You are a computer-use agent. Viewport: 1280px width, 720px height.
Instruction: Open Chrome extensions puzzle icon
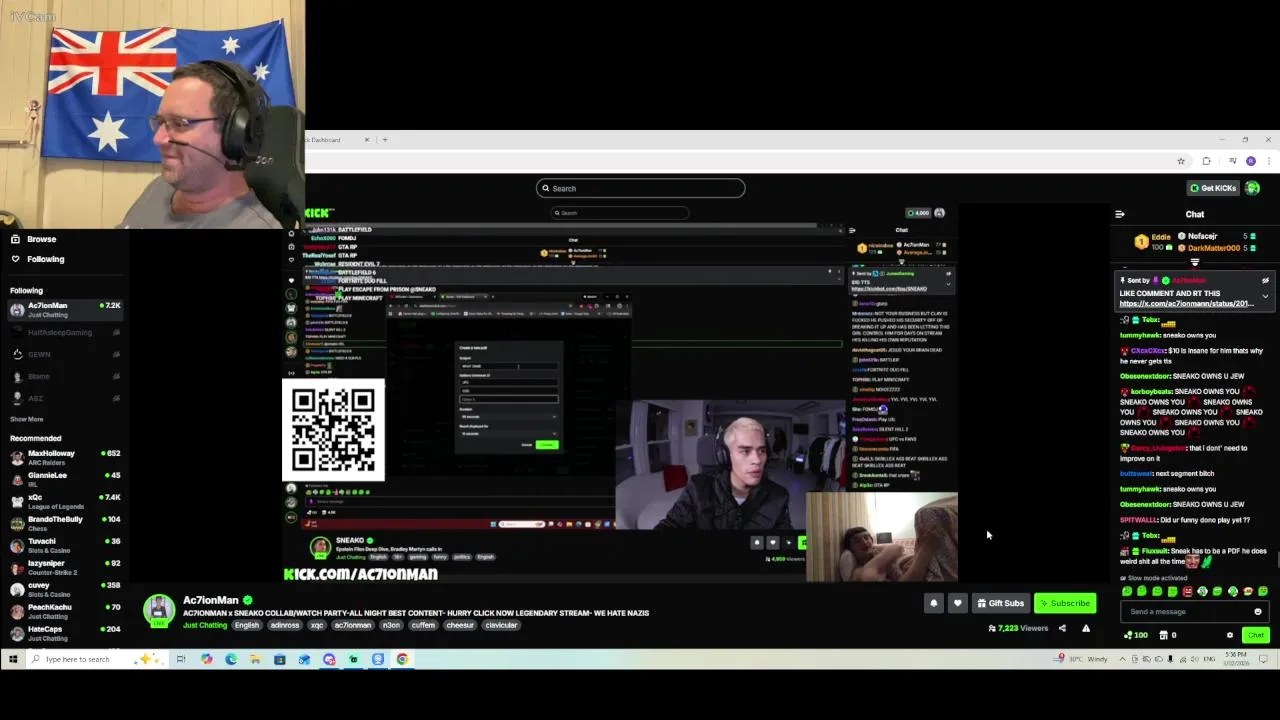(x=1207, y=161)
